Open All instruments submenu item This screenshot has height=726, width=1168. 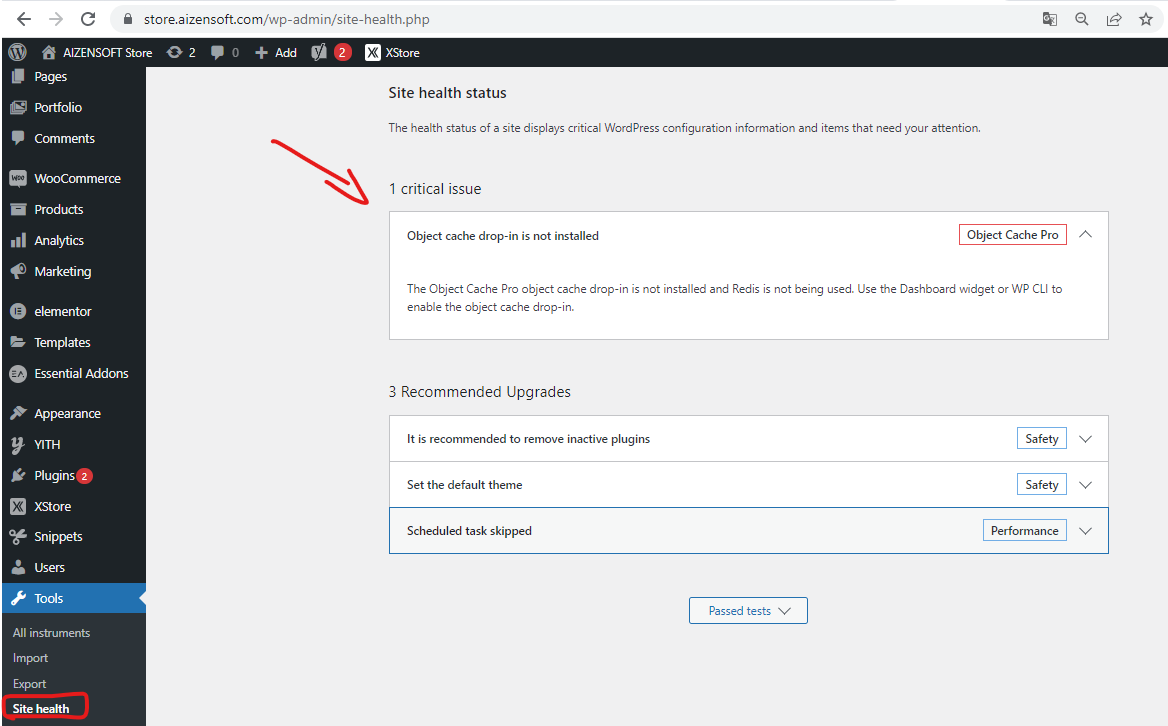(51, 633)
